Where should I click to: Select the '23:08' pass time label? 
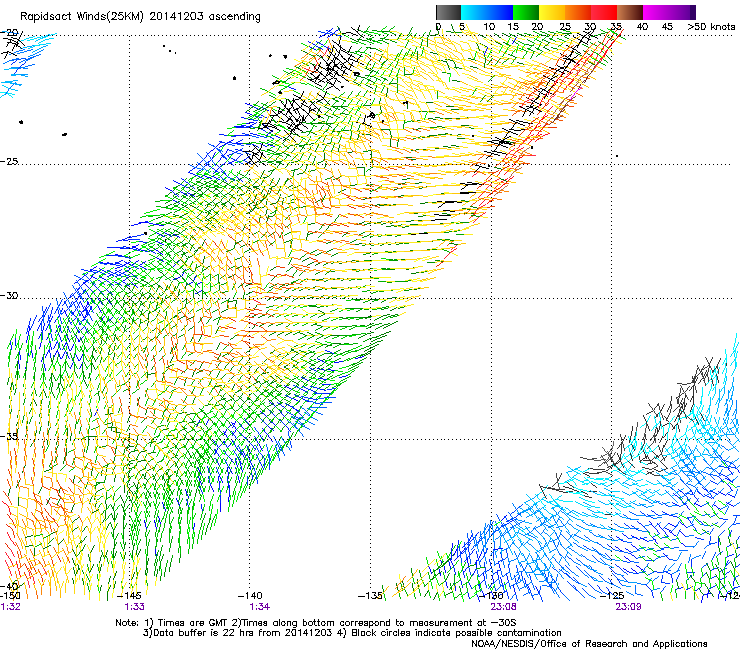click(x=503, y=607)
